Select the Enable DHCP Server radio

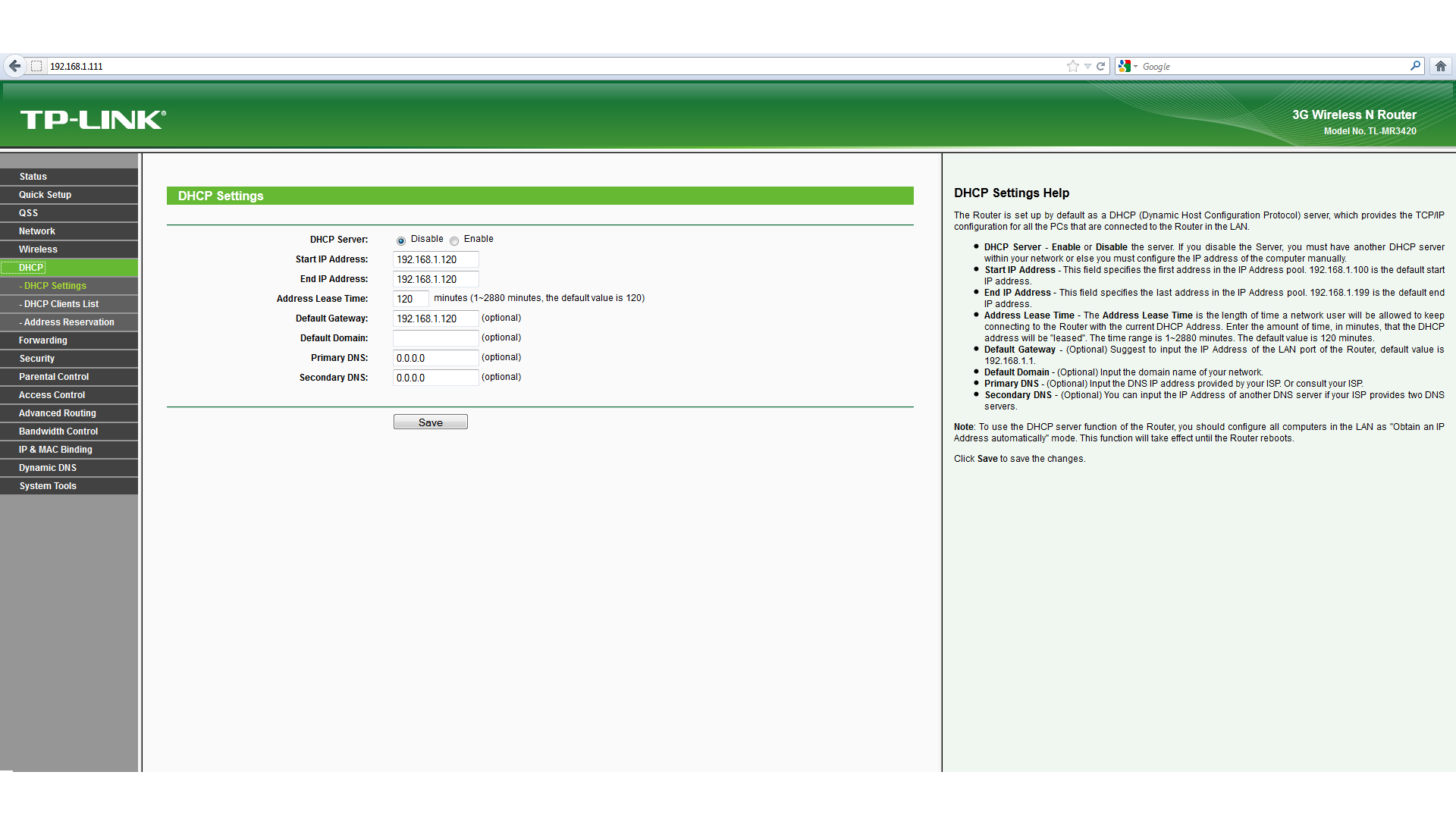[454, 240]
